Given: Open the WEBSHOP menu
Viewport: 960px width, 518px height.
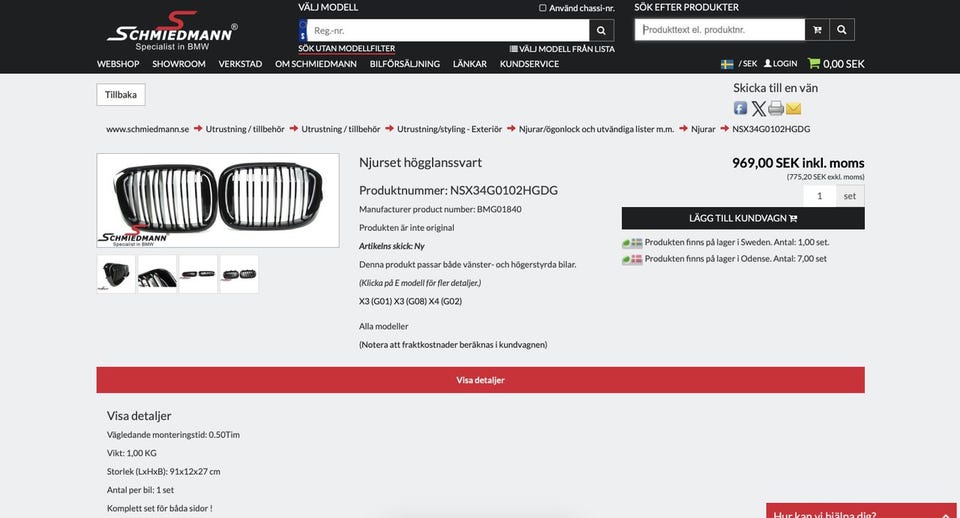Looking at the screenshot, I should pyautogui.click(x=118, y=64).
